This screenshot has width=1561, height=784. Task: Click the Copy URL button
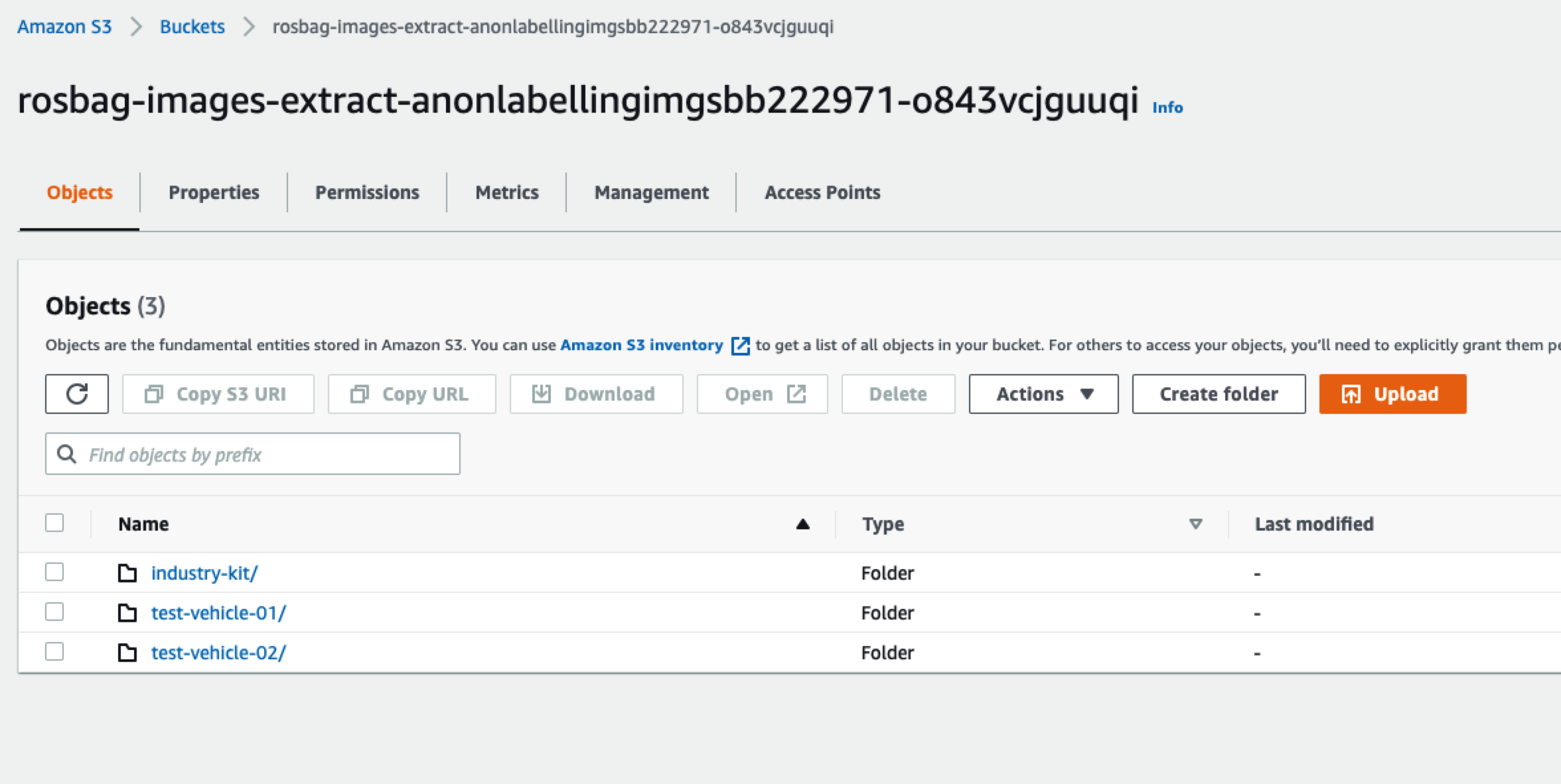[412, 394]
